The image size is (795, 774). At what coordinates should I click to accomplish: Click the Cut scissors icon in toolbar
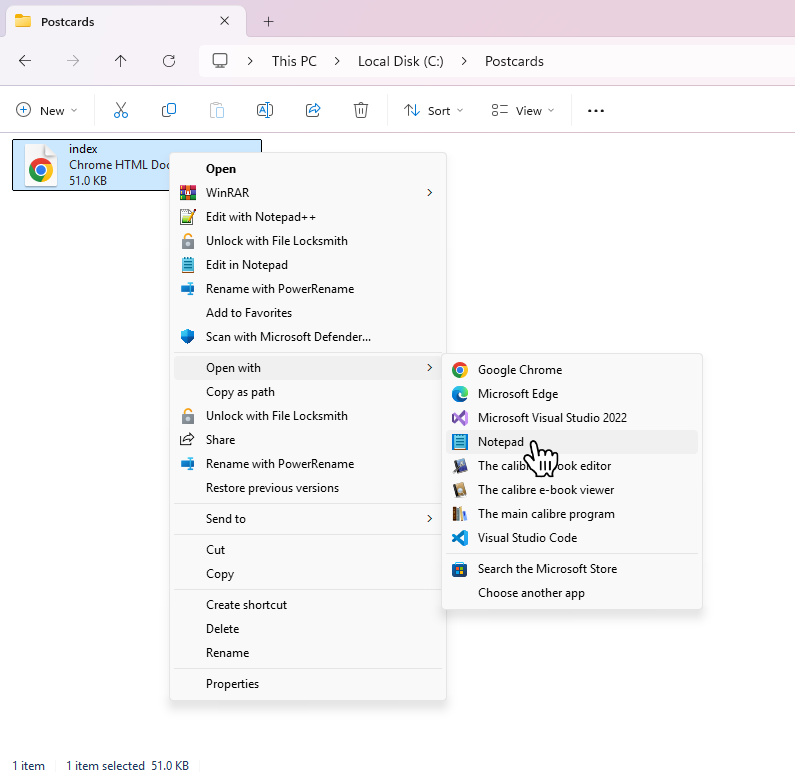(121, 111)
